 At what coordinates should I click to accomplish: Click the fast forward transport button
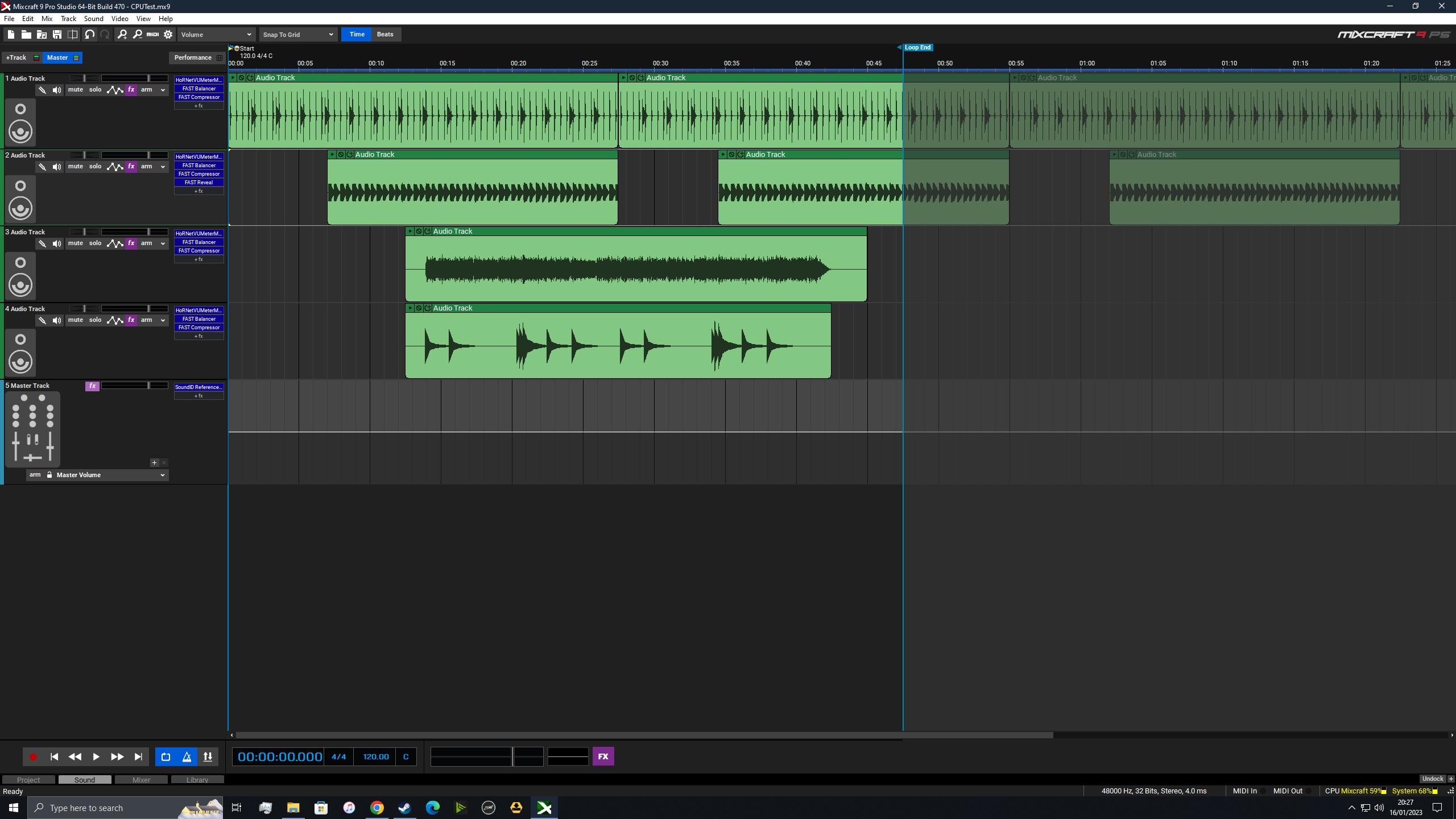(117, 757)
